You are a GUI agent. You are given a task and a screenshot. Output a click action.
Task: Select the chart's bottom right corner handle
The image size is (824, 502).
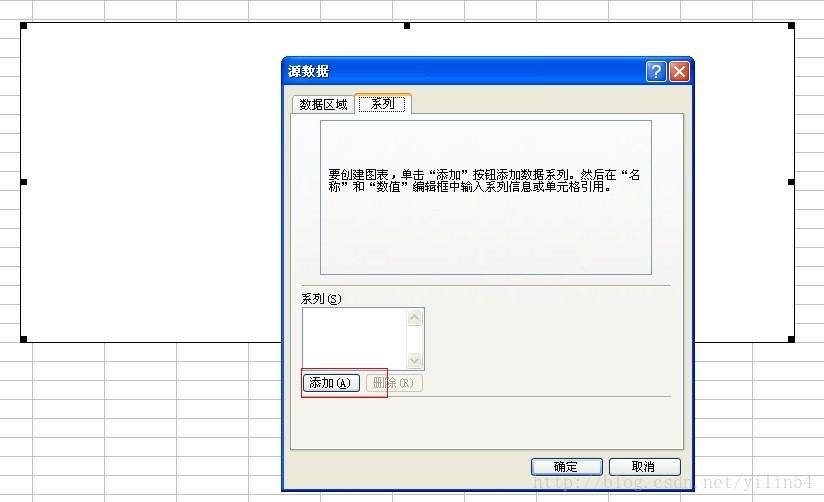click(791, 339)
